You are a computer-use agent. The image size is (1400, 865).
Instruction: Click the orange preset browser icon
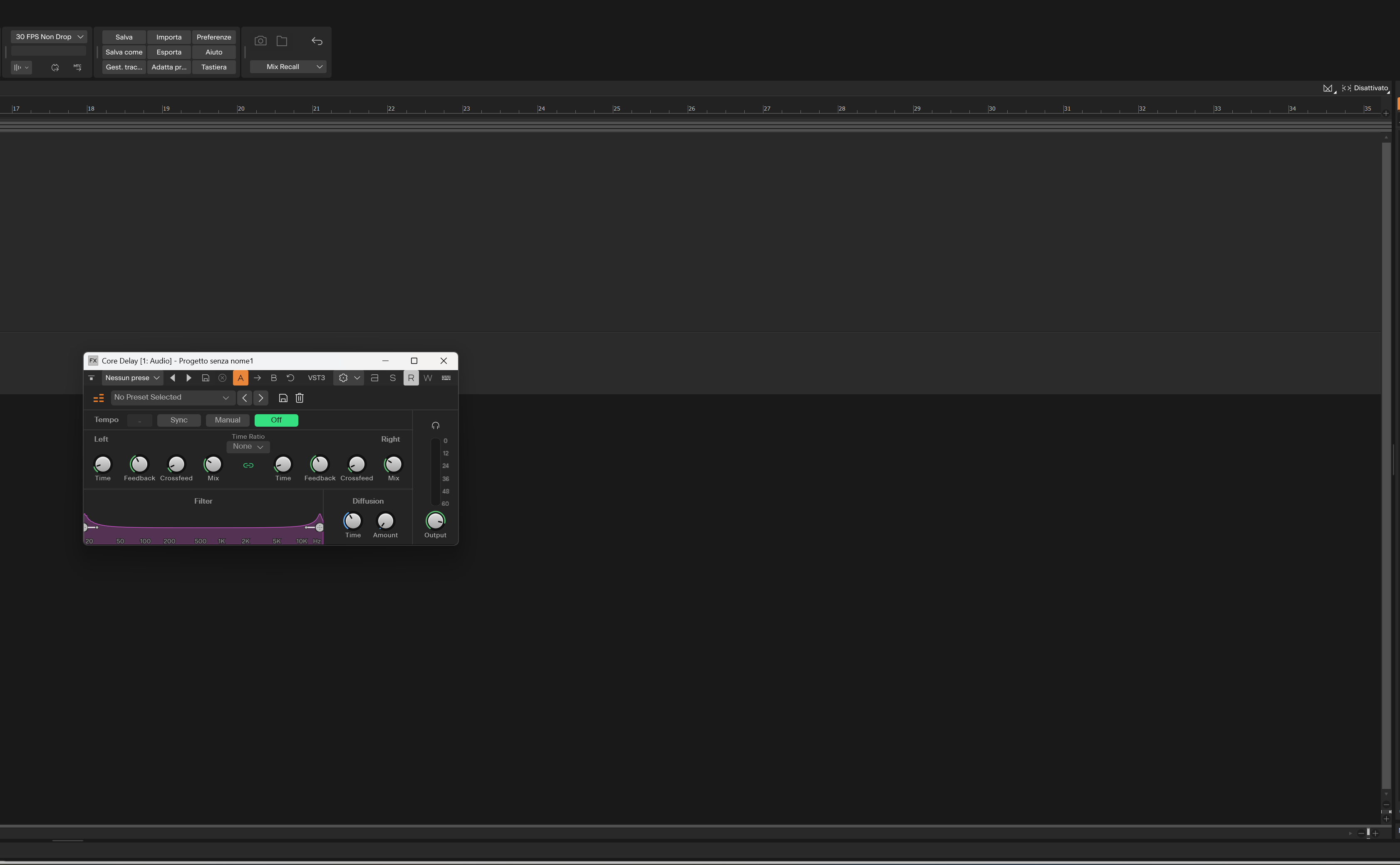tap(99, 398)
